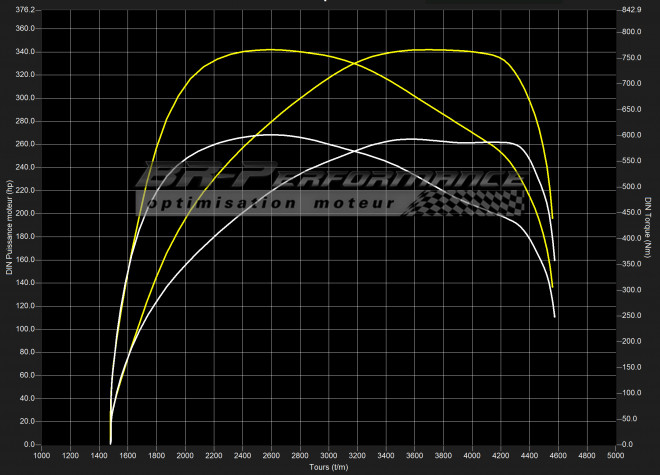Click the 3800 label on the rpm axis
This screenshot has width=660, height=475.
(x=442, y=456)
